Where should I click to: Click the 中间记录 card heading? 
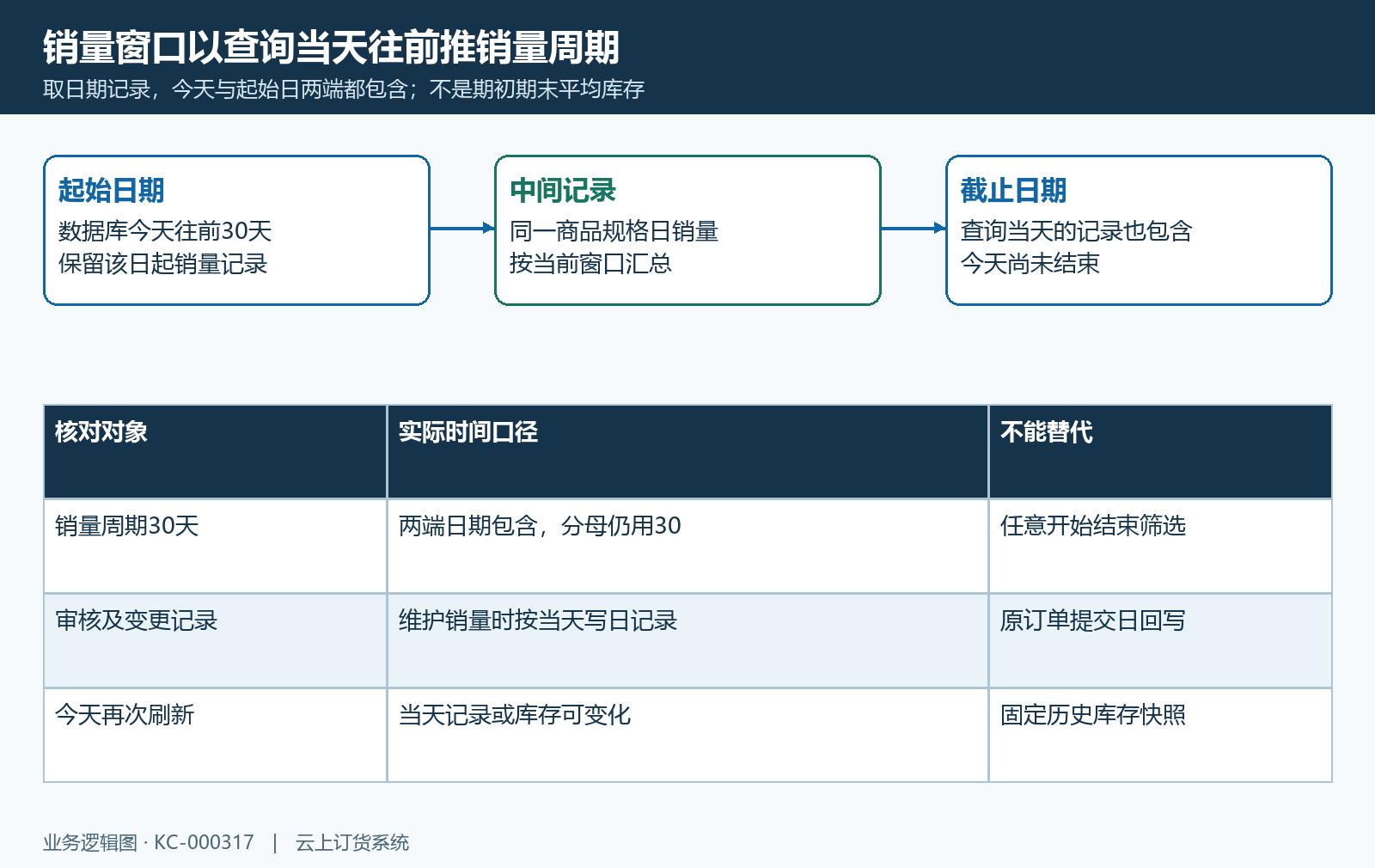coord(563,190)
